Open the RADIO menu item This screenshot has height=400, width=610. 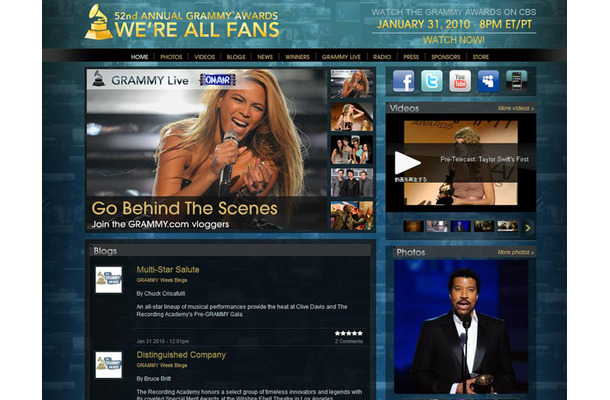[x=382, y=57]
